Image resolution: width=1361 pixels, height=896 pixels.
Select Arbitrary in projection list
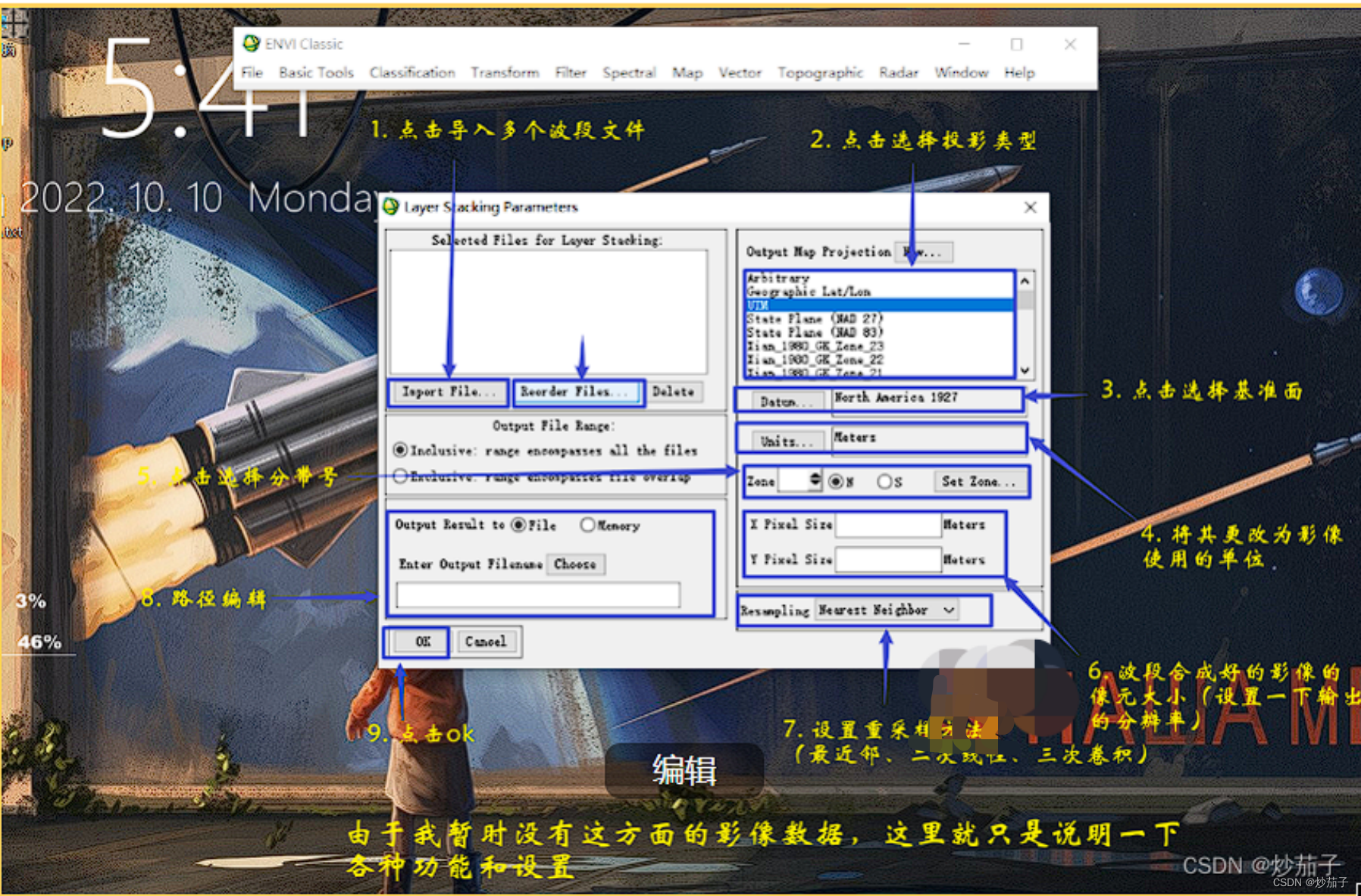tap(879, 278)
